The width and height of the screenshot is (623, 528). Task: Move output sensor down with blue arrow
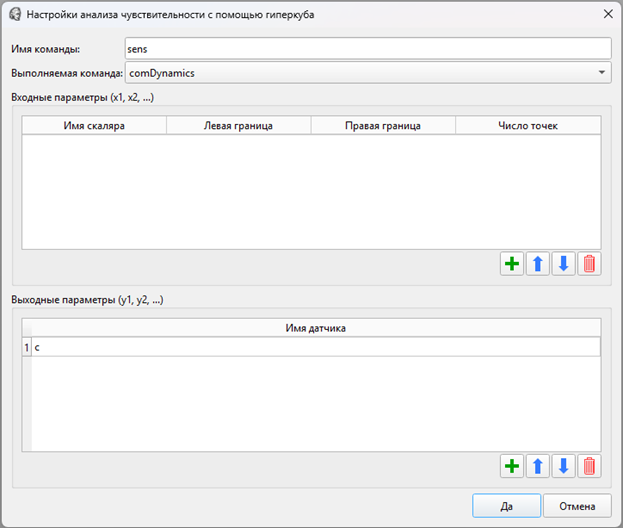[564, 466]
